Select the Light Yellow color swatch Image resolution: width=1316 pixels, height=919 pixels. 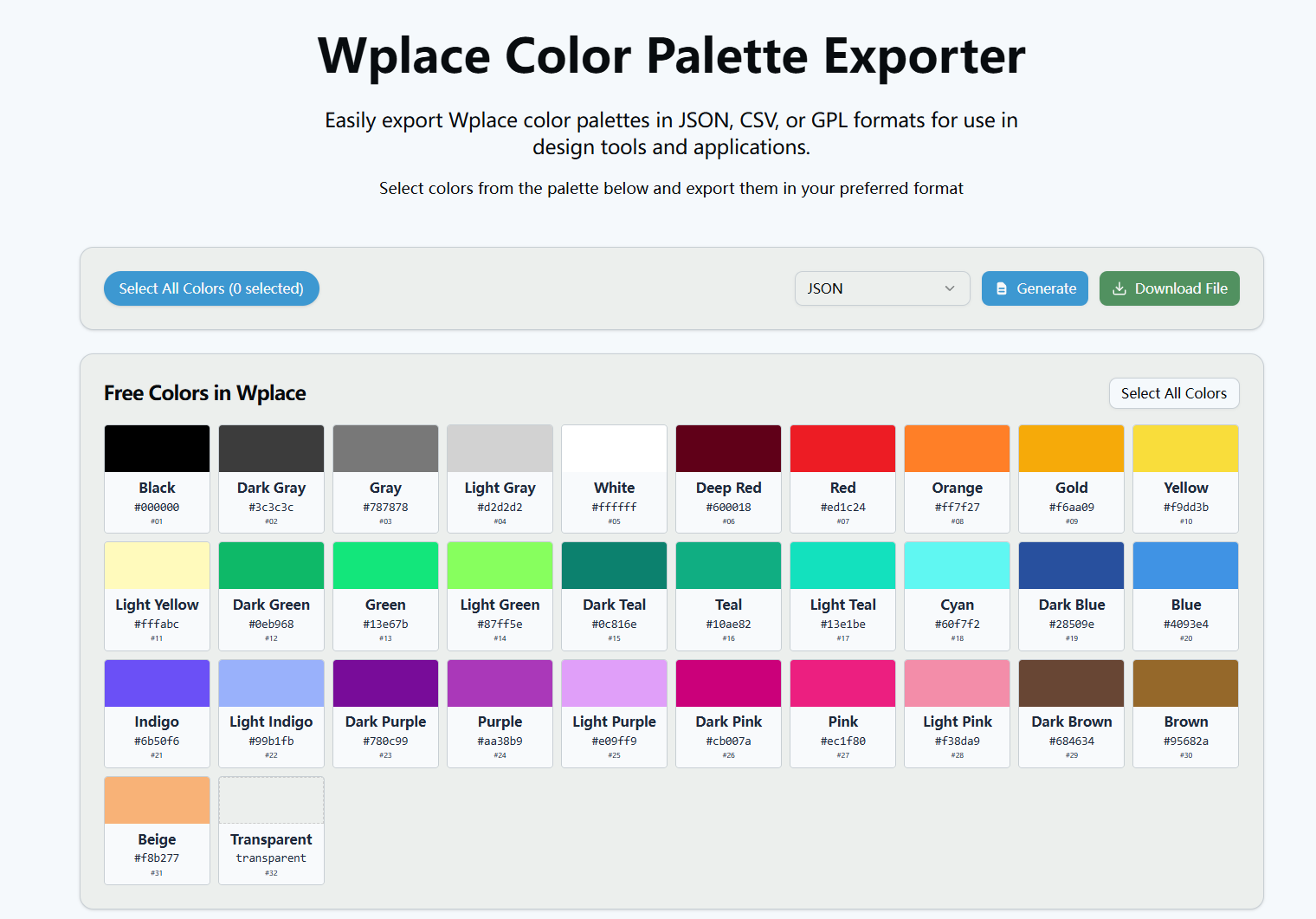pyautogui.click(x=157, y=565)
